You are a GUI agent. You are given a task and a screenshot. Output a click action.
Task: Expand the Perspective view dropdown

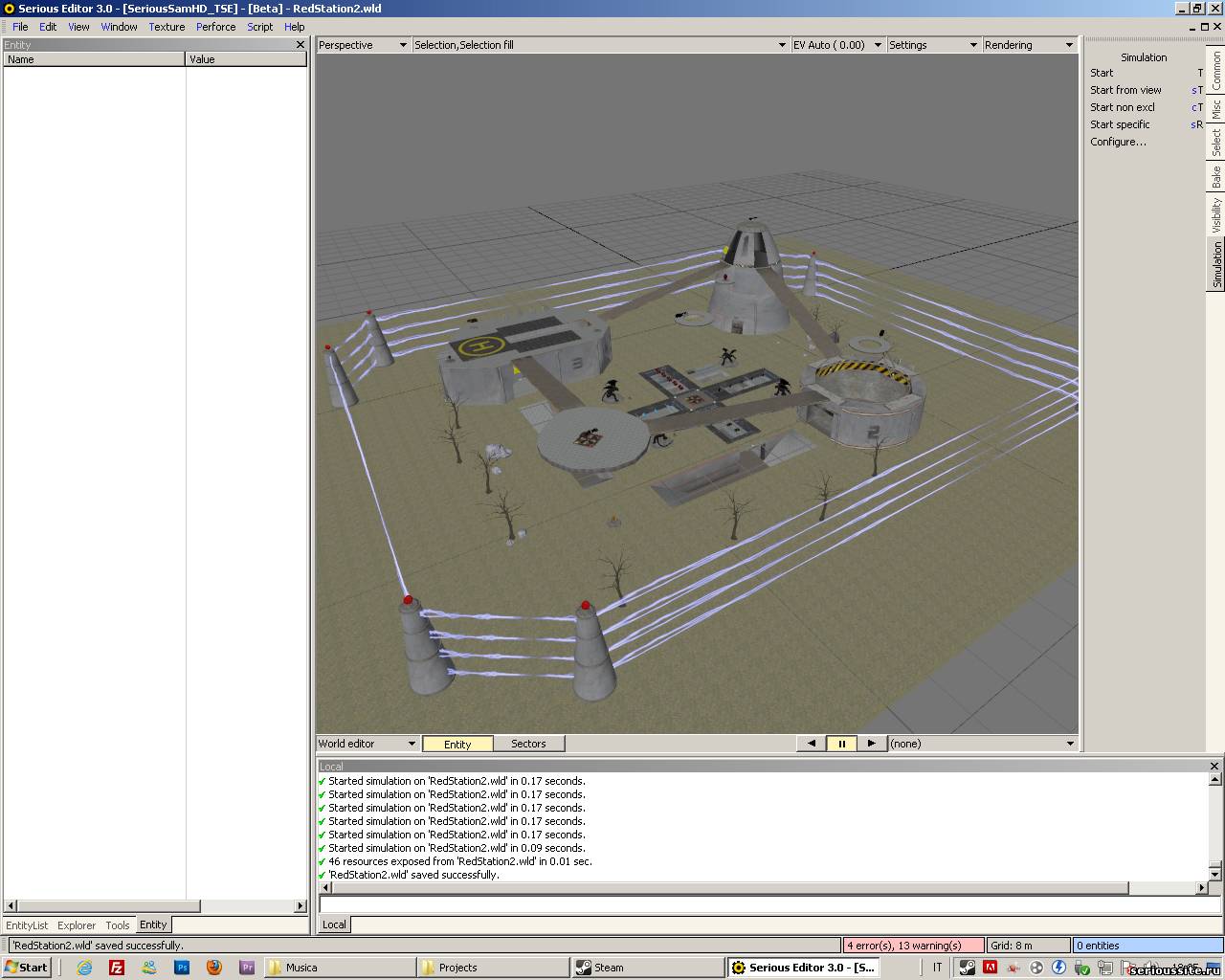pyautogui.click(x=363, y=45)
